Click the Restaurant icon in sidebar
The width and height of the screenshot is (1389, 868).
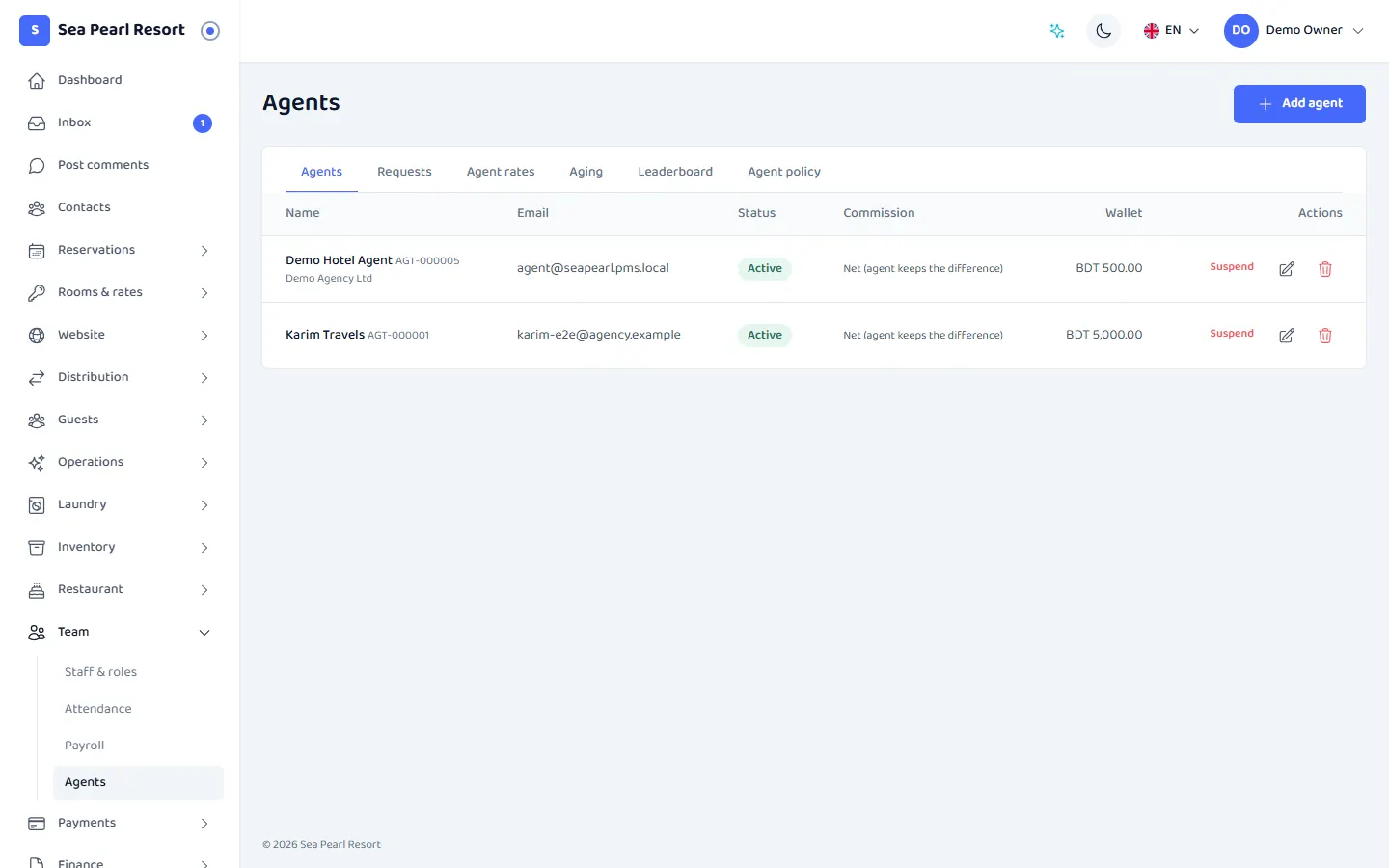[x=37, y=590]
